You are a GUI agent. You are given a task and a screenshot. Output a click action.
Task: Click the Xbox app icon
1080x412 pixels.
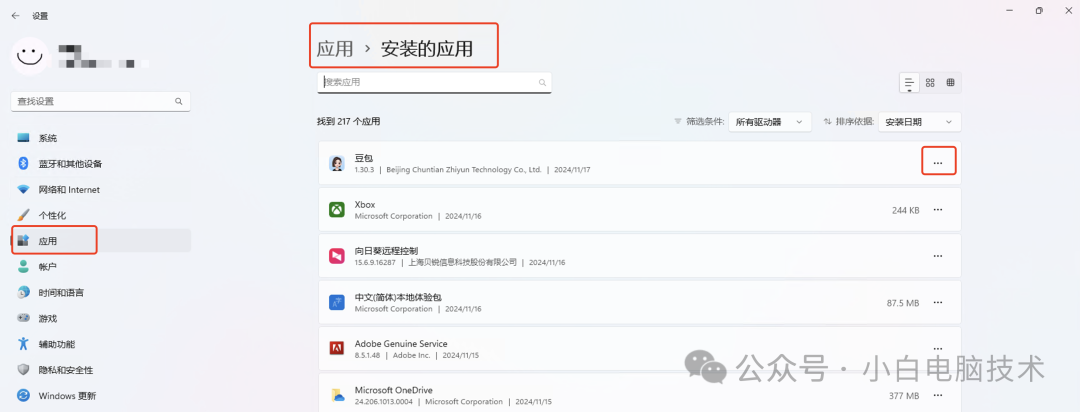337,209
